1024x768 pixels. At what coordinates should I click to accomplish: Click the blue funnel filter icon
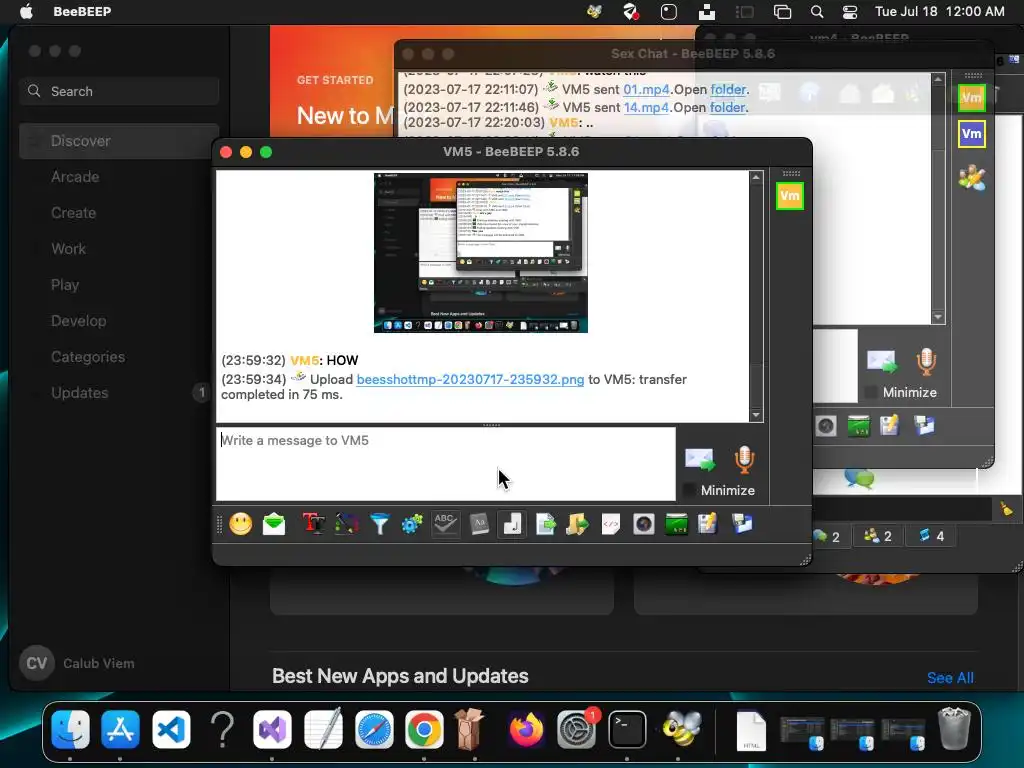(x=379, y=524)
